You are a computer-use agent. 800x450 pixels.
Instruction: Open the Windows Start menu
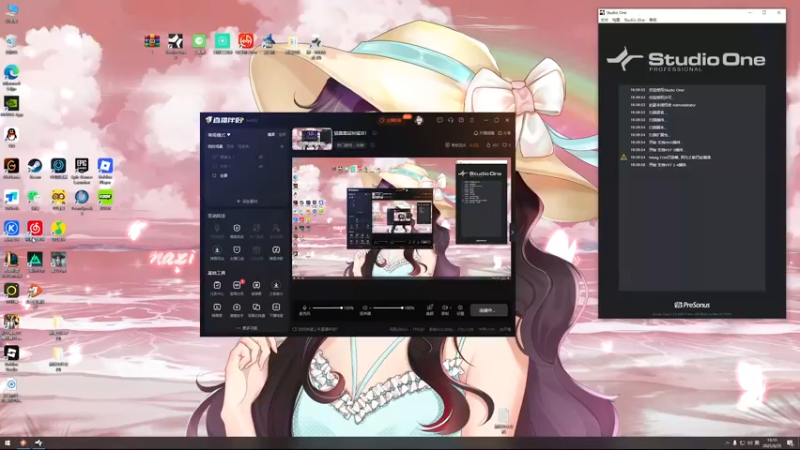[x=8, y=443]
